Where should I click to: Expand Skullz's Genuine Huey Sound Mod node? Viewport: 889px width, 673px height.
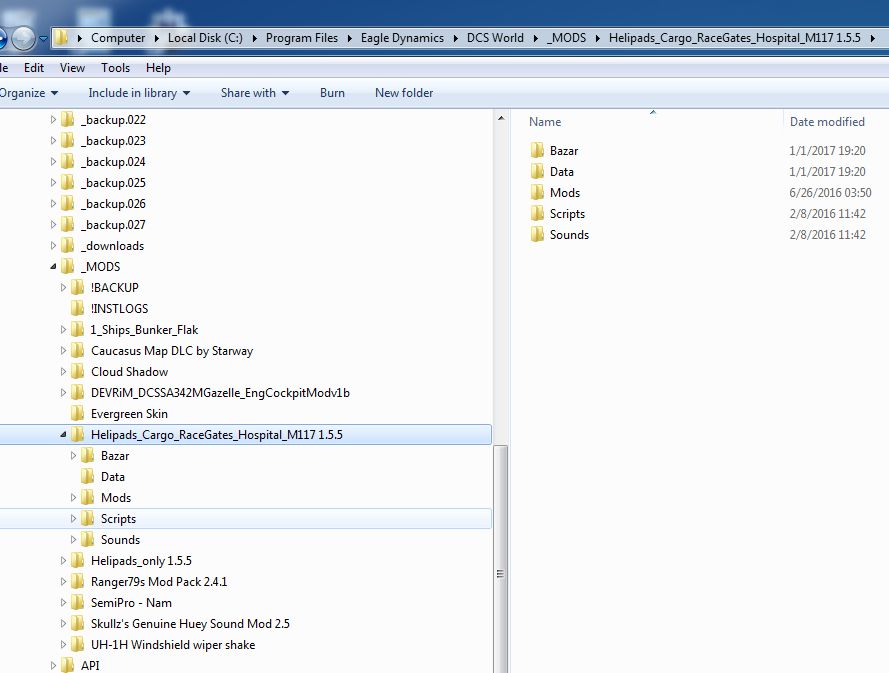pos(64,624)
